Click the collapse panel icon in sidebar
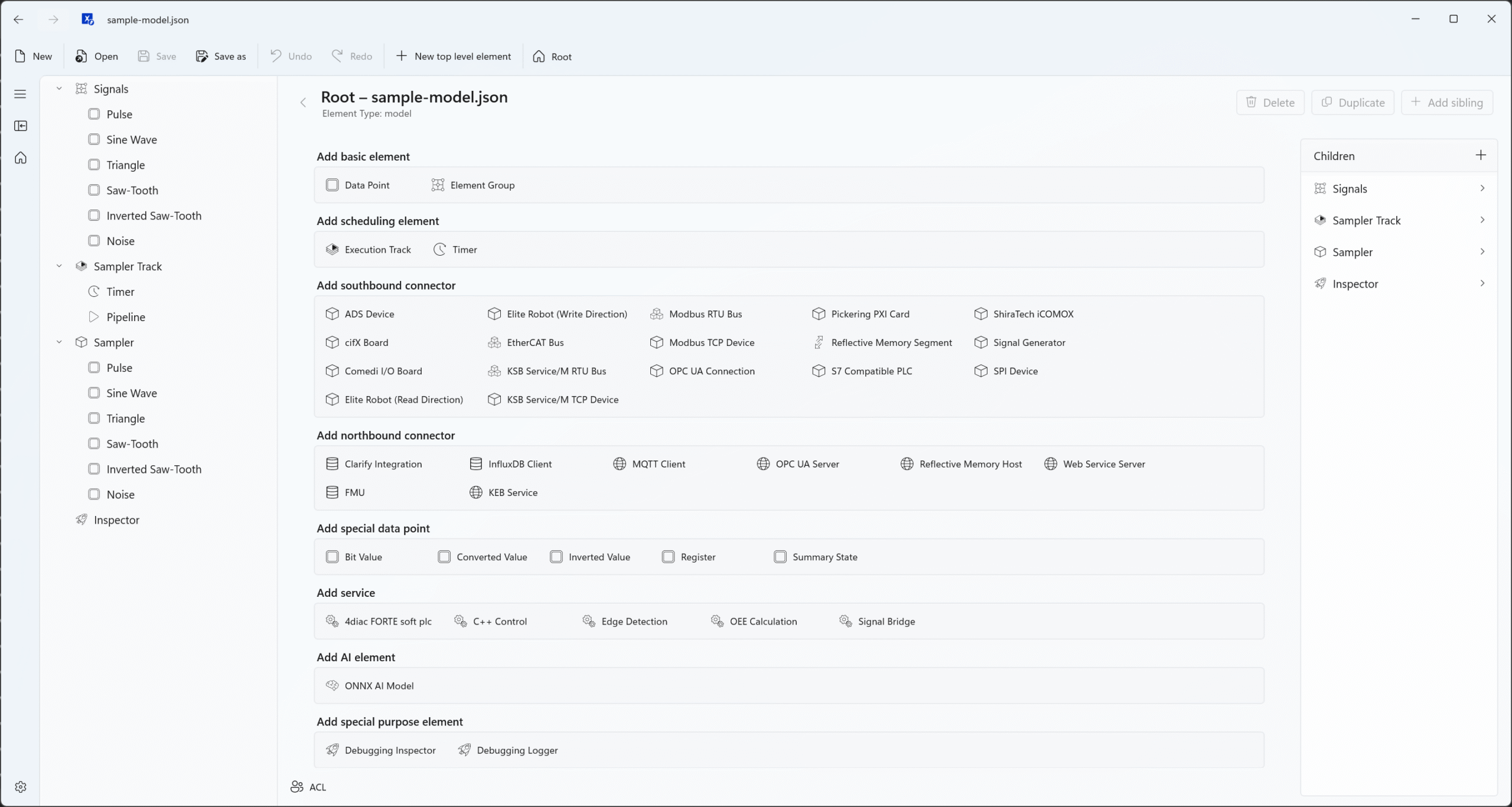The height and width of the screenshot is (807, 1512). coord(20,126)
